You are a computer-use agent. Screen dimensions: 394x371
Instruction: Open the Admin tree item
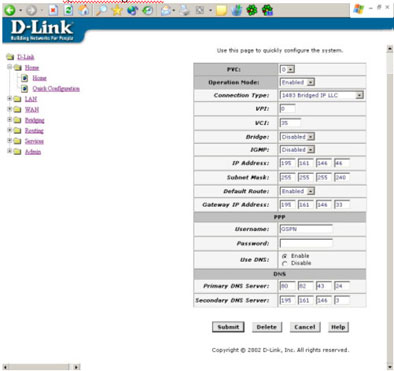(x=33, y=152)
